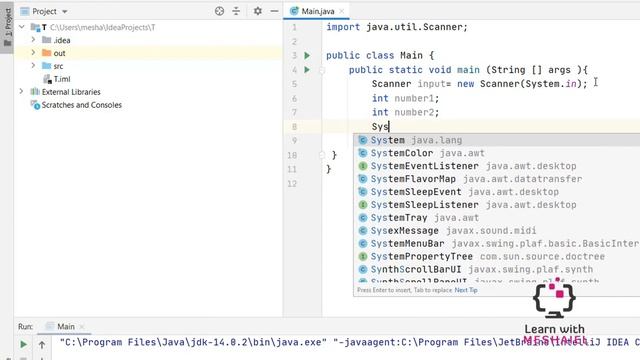Choose System java.lang completion
Viewport: 640px width, 360px height.
pos(496,140)
